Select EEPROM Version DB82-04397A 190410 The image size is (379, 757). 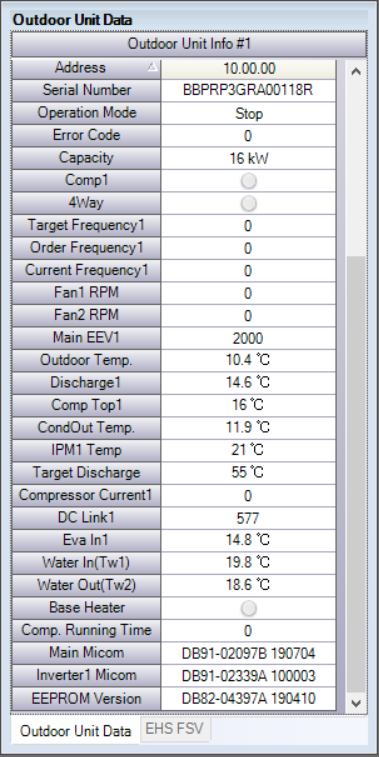pos(248,699)
